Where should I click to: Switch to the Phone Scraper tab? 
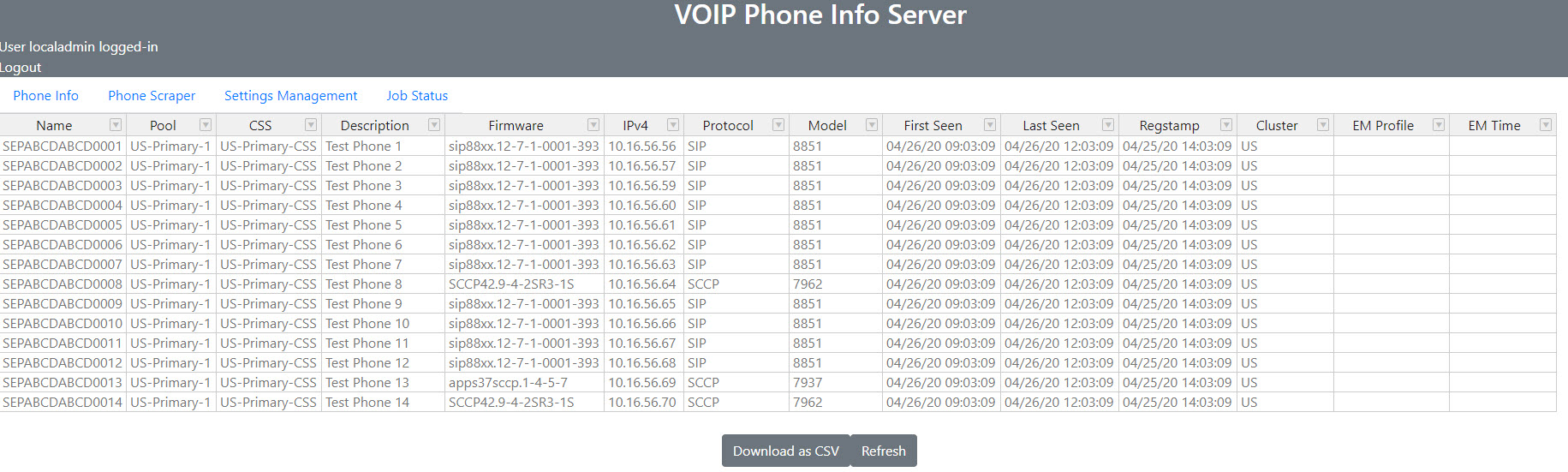(152, 96)
